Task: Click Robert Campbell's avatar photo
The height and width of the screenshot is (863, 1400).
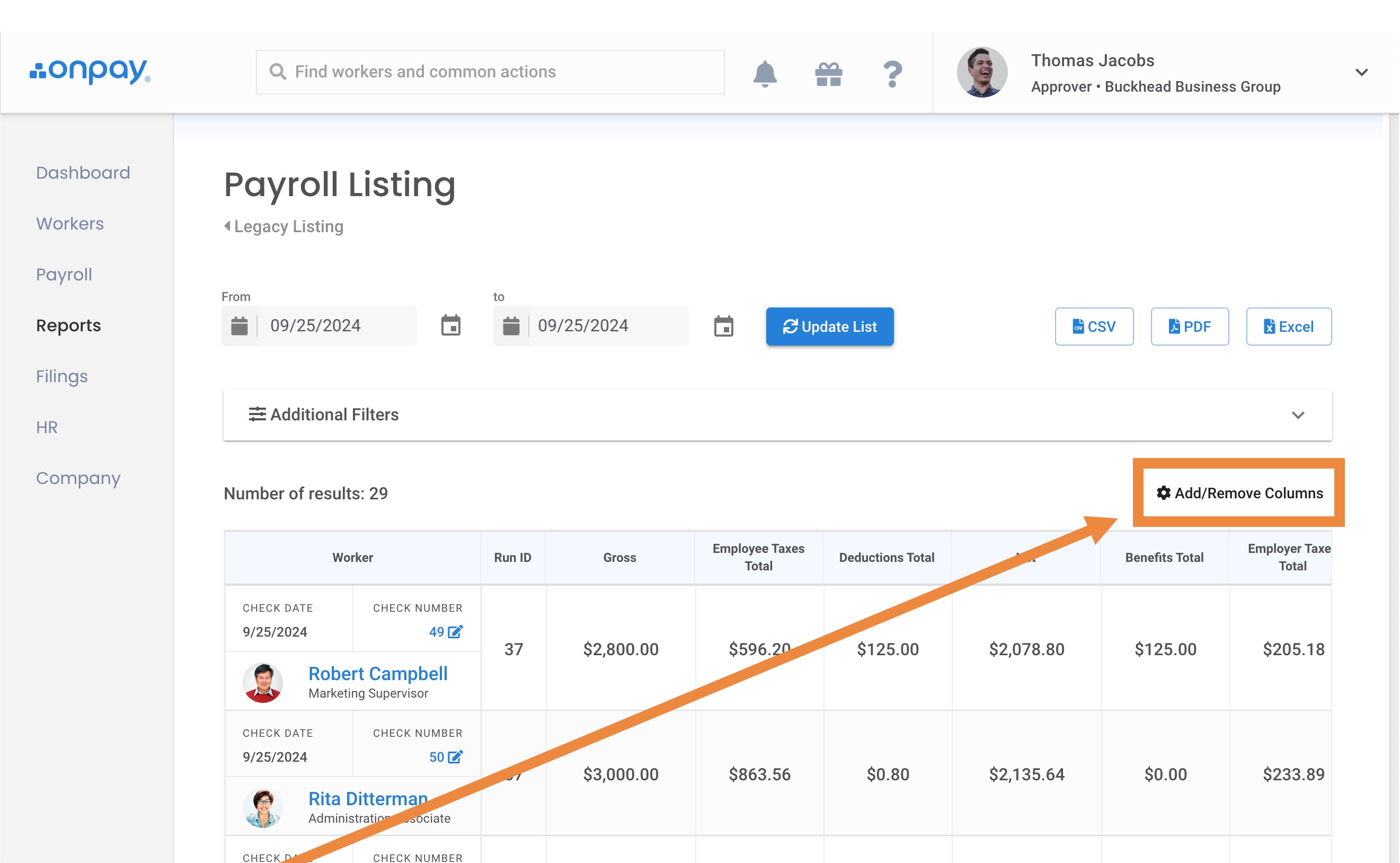Action: [263, 683]
